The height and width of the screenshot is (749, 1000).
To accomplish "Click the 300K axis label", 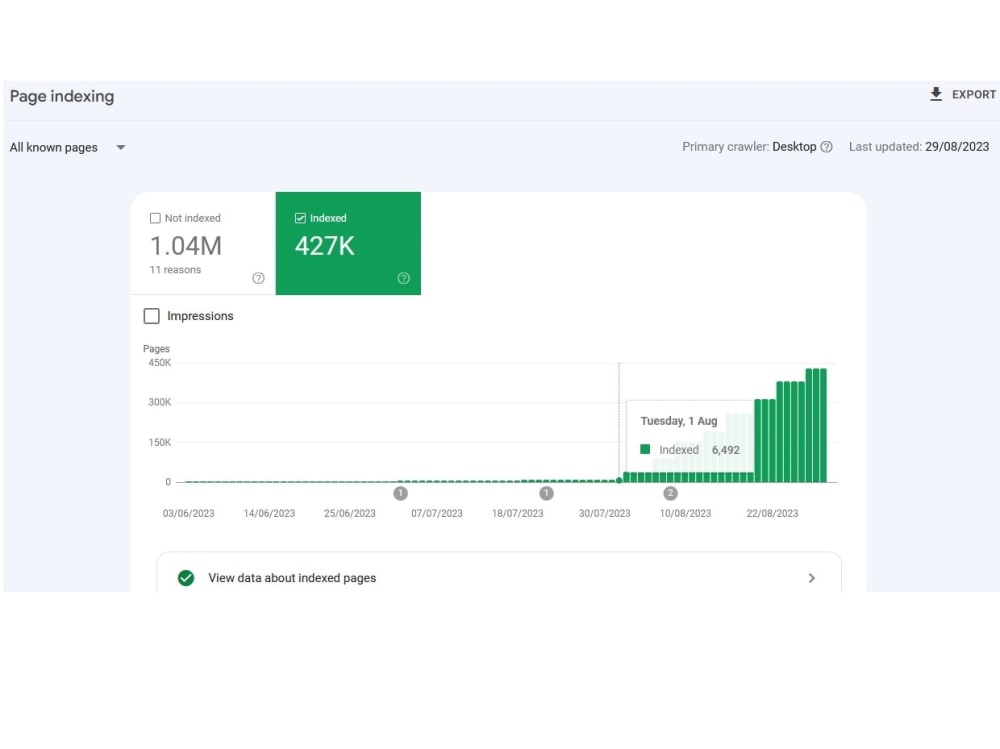I will 159,403.
